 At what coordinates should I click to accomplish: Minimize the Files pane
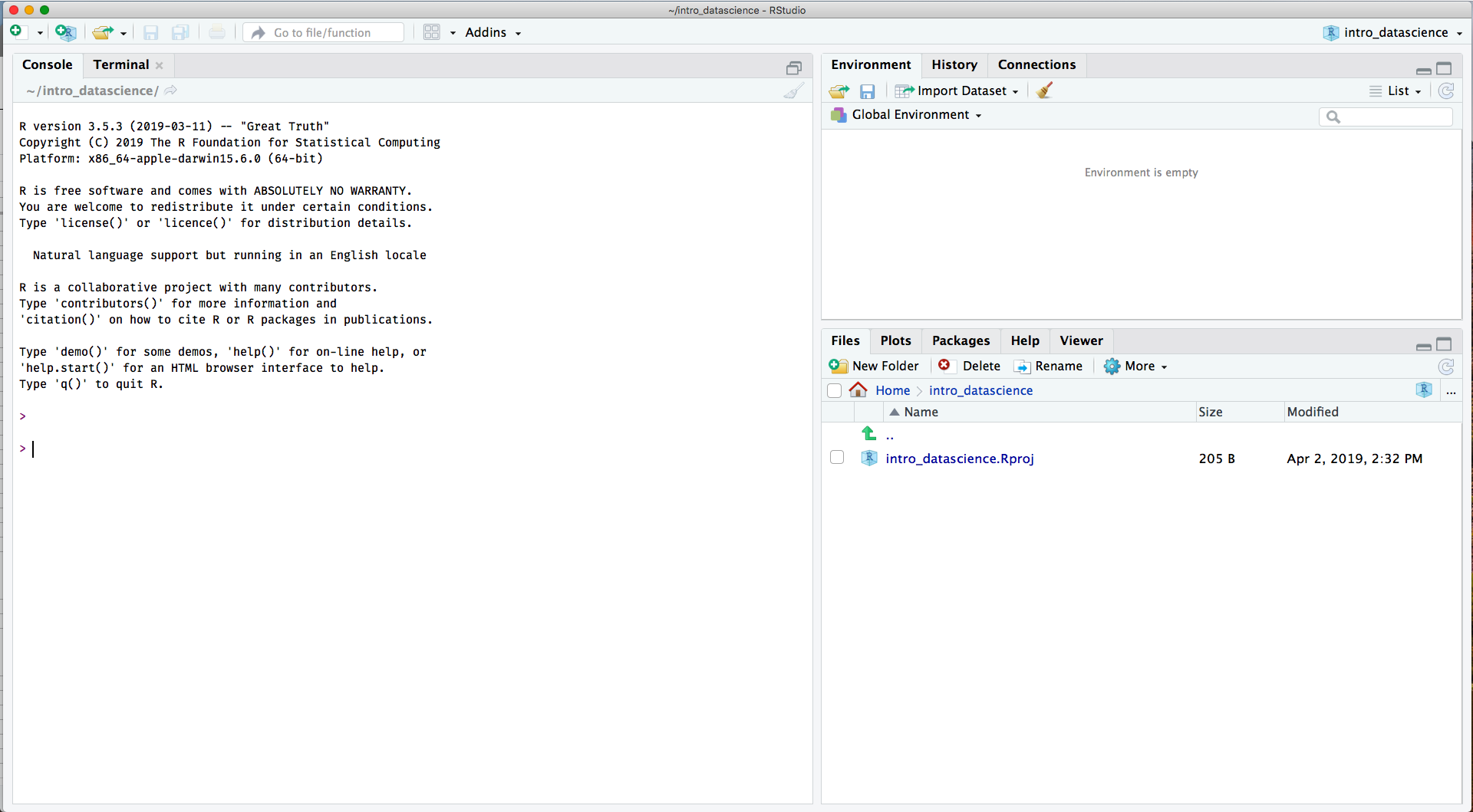(x=1423, y=346)
